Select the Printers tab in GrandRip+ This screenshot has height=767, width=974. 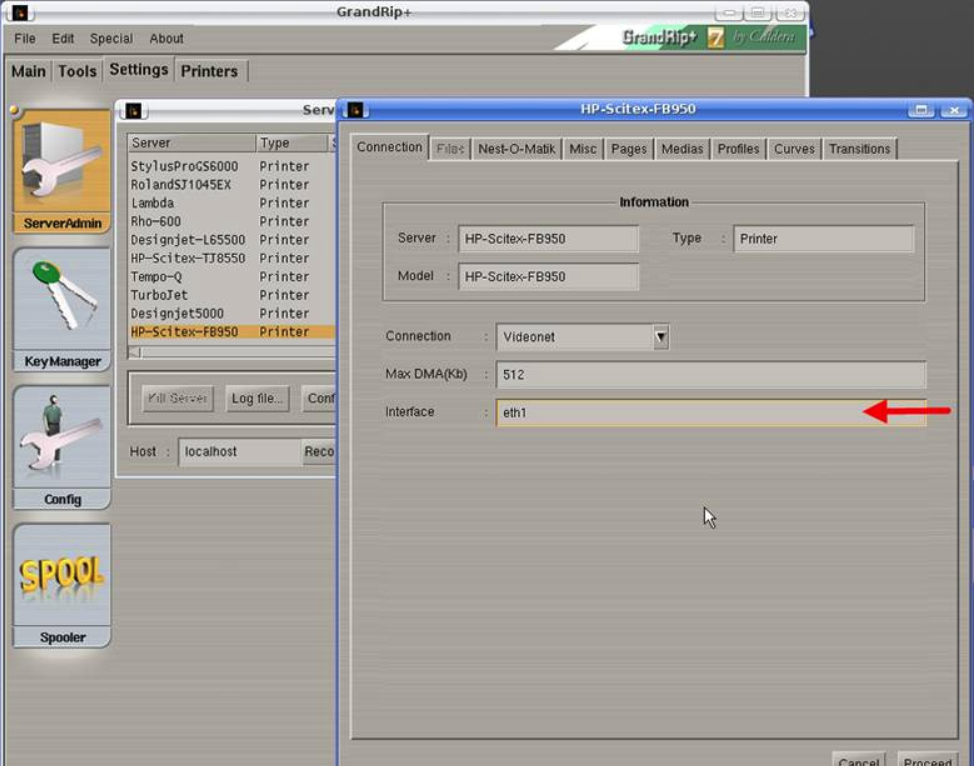coord(209,71)
